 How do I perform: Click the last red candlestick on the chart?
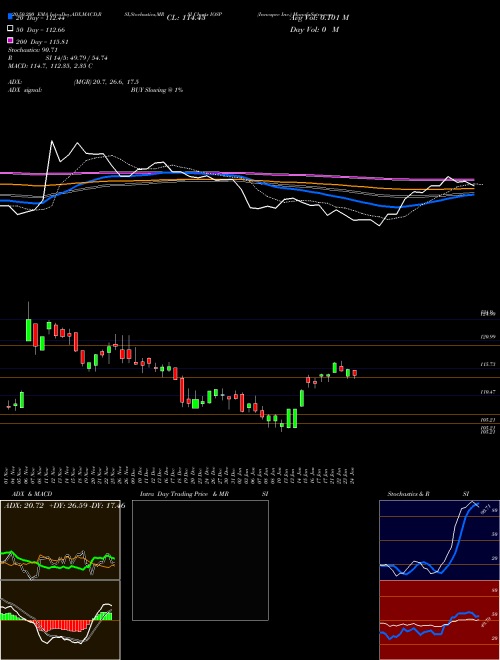[355, 373]
